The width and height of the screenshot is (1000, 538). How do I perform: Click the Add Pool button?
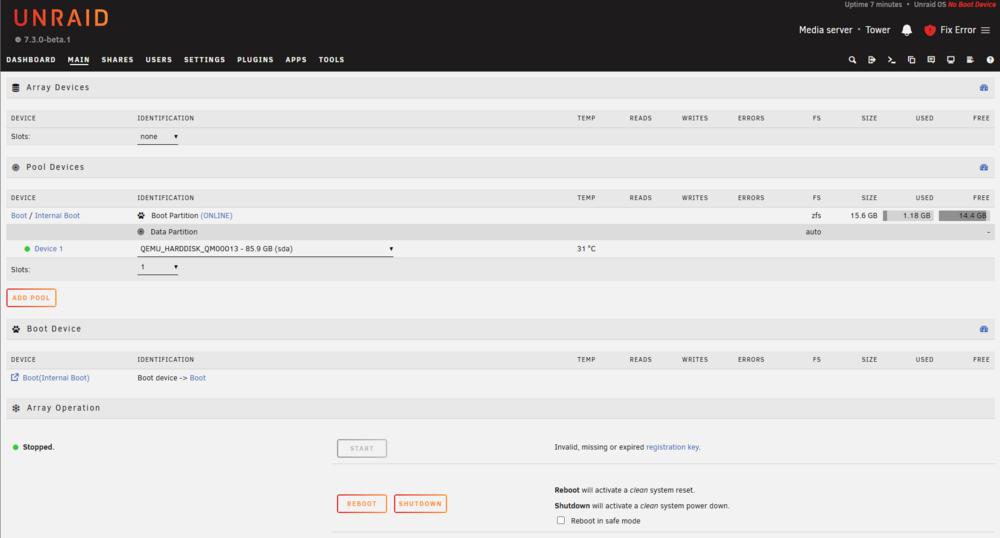pos(31,298)
